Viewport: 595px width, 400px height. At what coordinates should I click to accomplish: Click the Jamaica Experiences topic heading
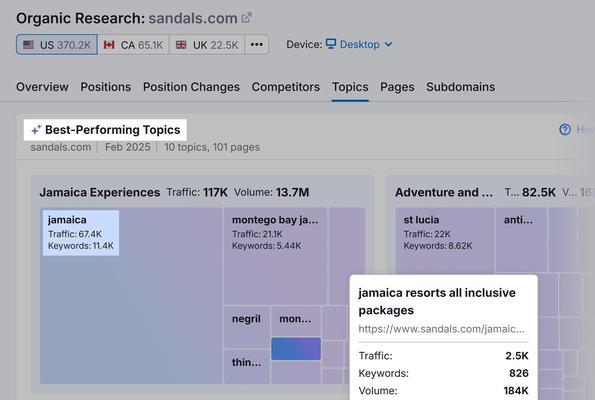pyautogui.click(x=100, y=192)
